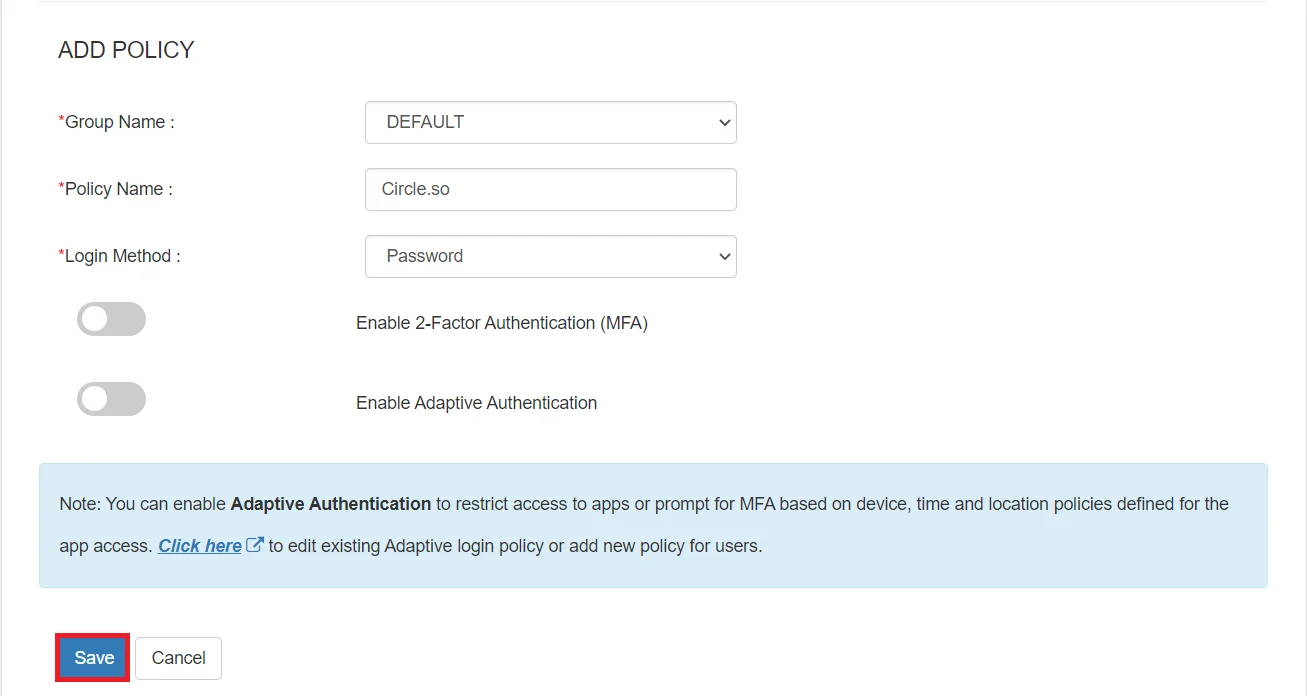This screenshot has height=696, width=1307.
Task: Click Save to add the policy
Action: click(x=92, y=657)
